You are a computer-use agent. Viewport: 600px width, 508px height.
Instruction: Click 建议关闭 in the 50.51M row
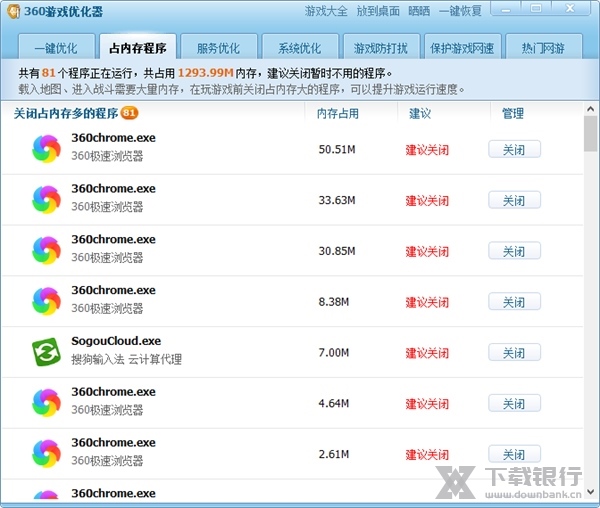click(427, 150)
